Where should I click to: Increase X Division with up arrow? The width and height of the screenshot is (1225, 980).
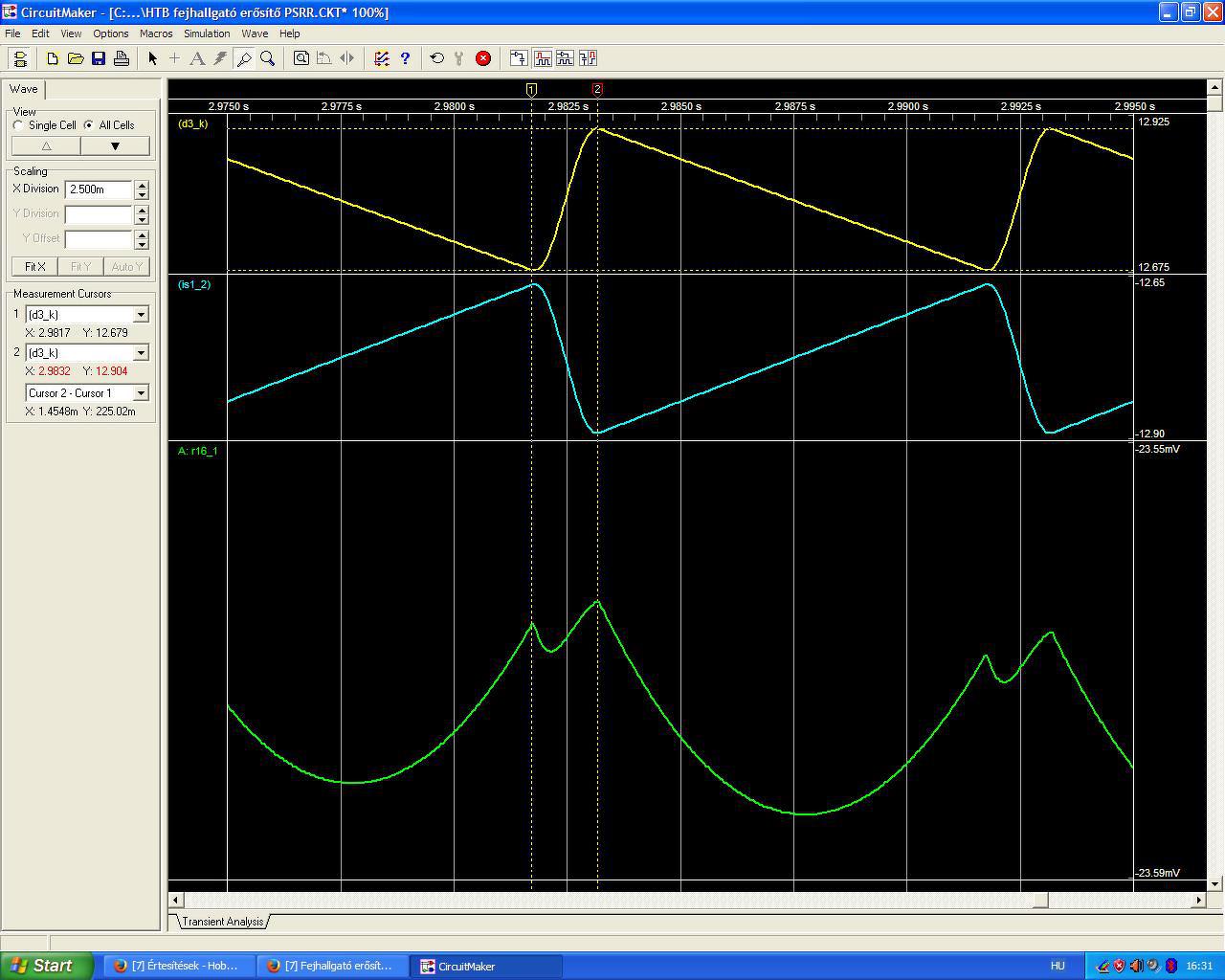[142, 185]
